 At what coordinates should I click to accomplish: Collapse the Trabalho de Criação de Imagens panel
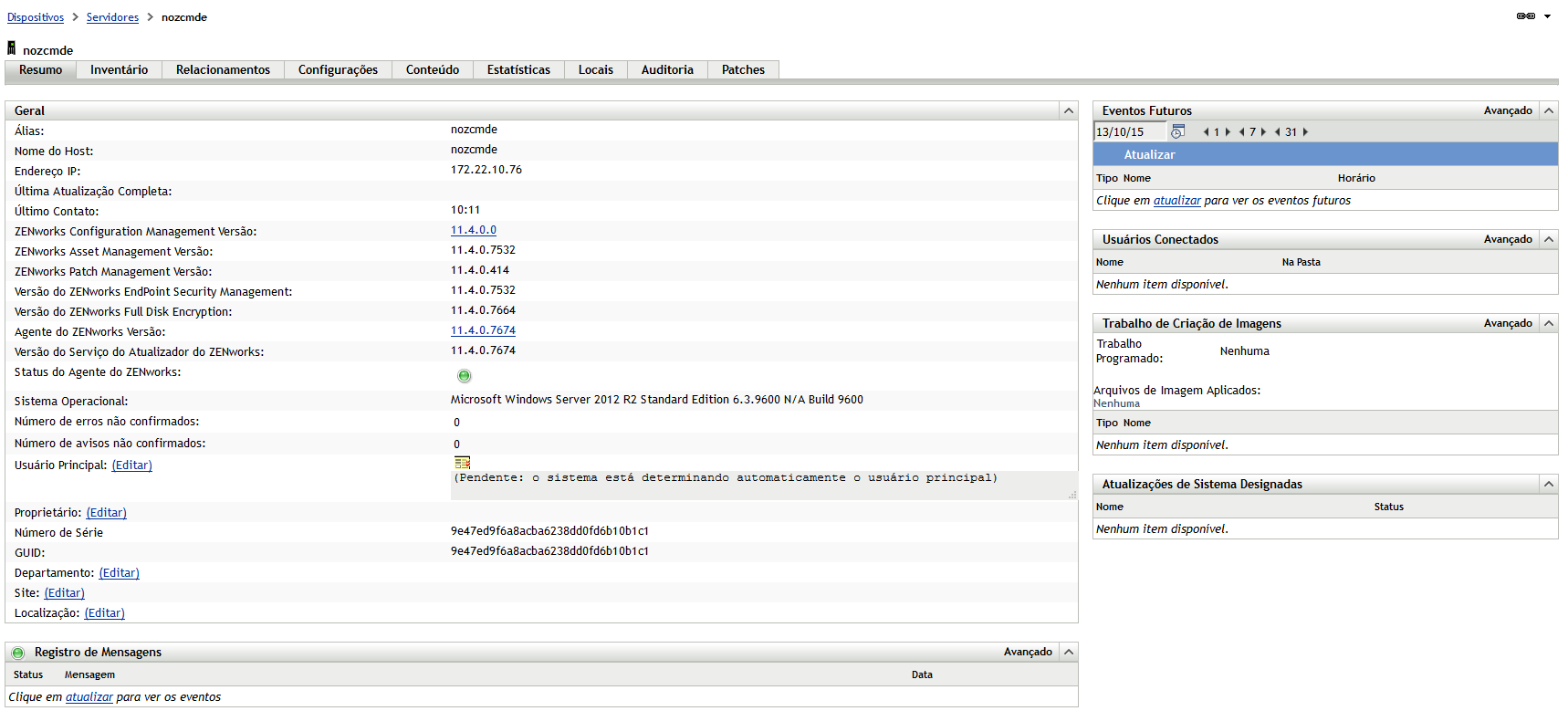(x=1548, y=323)
